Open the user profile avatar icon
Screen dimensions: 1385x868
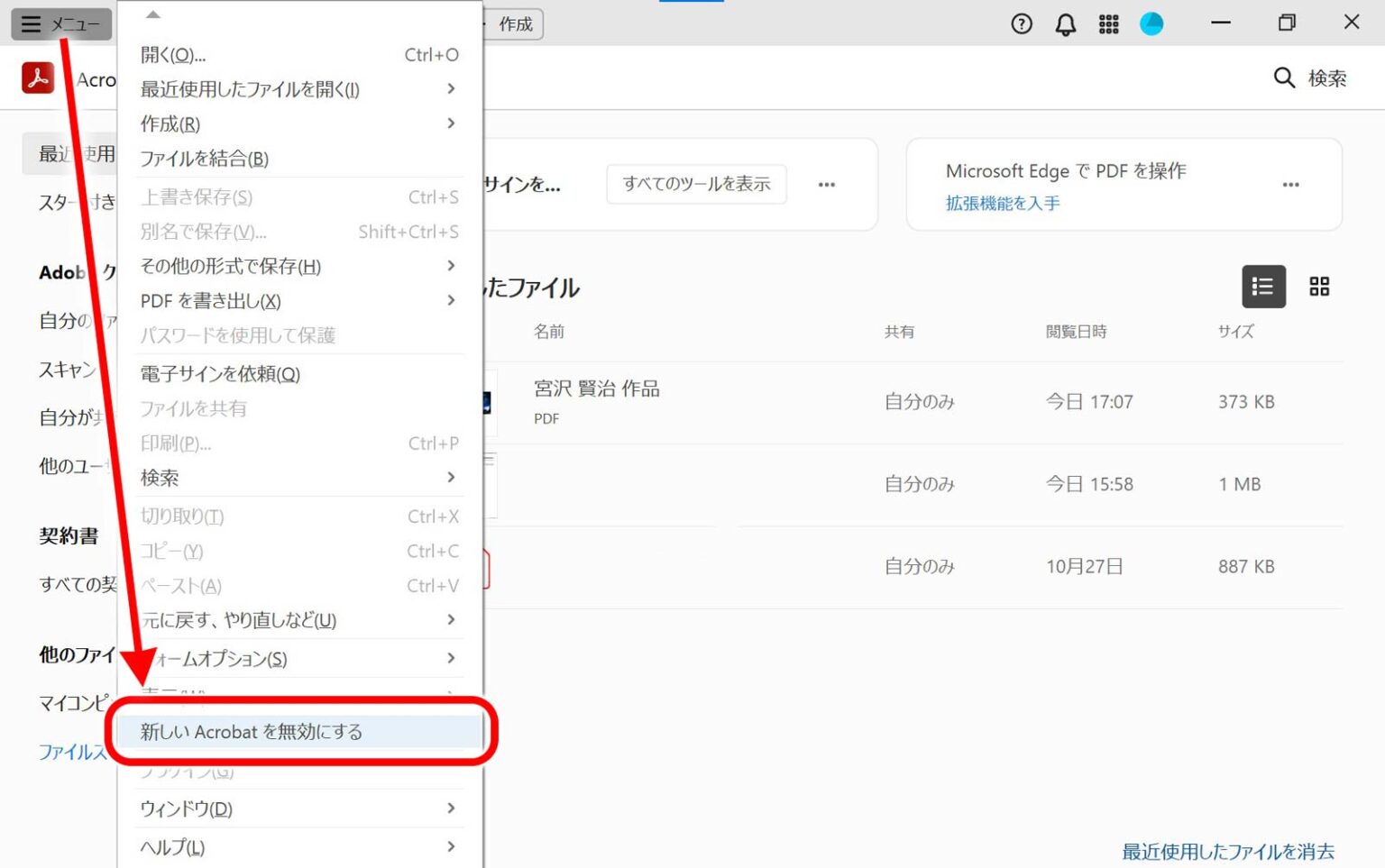click(1152, 24)
